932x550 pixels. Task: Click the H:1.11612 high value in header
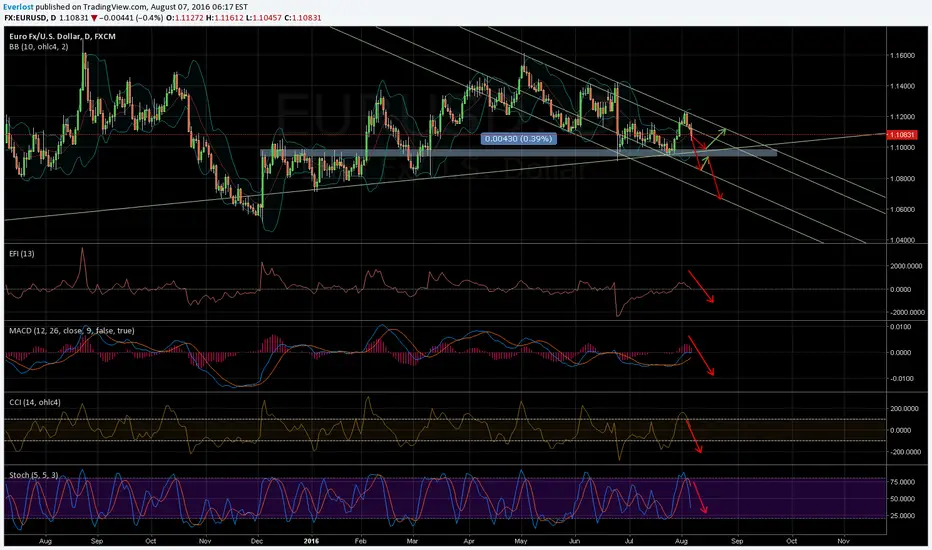[x=225, y=18]
